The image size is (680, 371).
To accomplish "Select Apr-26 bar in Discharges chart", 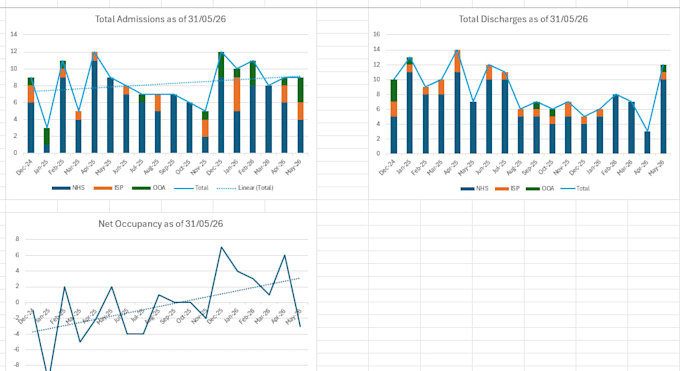I will 647,142.
